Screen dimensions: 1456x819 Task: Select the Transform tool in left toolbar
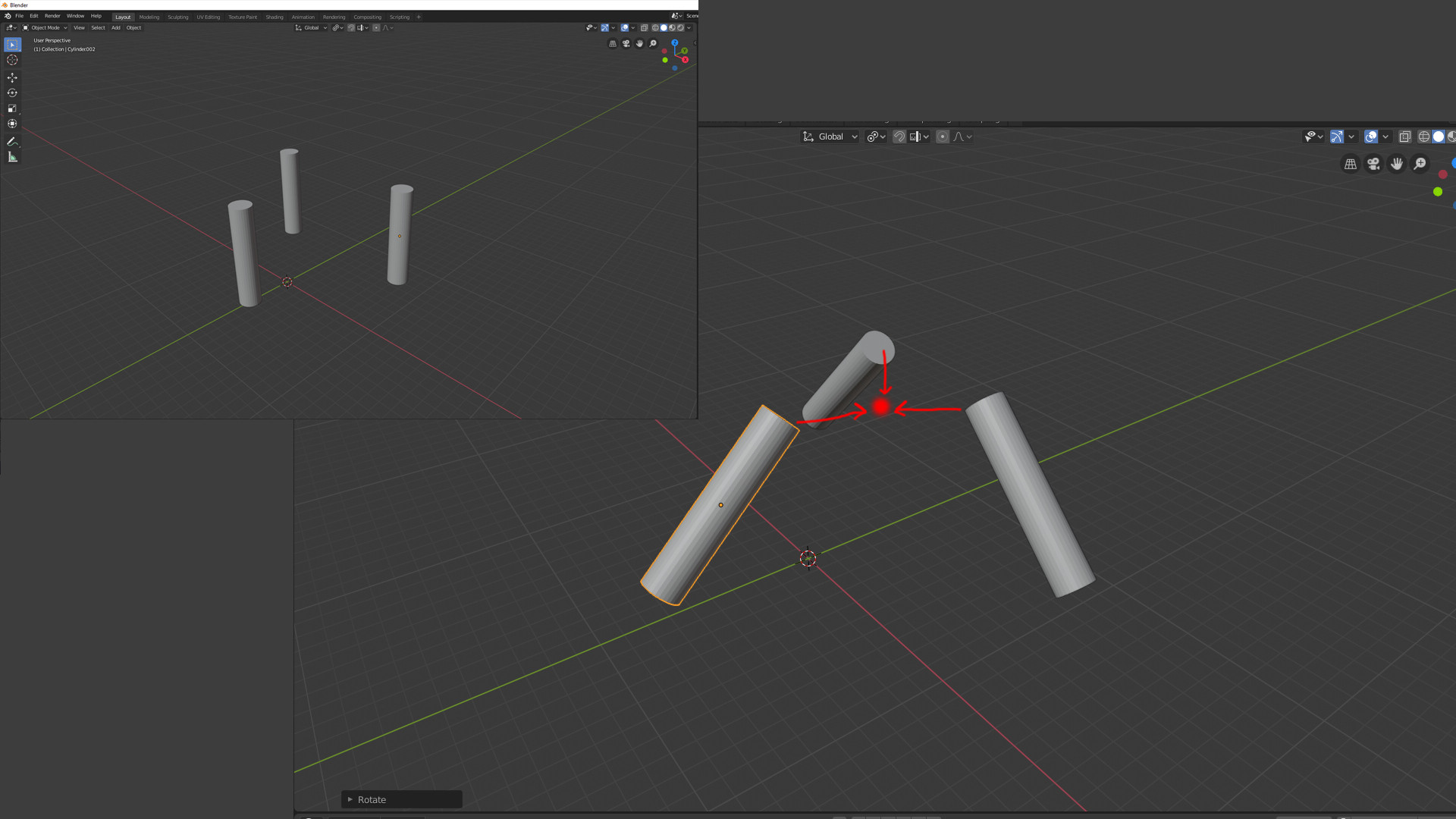[12, 124]
